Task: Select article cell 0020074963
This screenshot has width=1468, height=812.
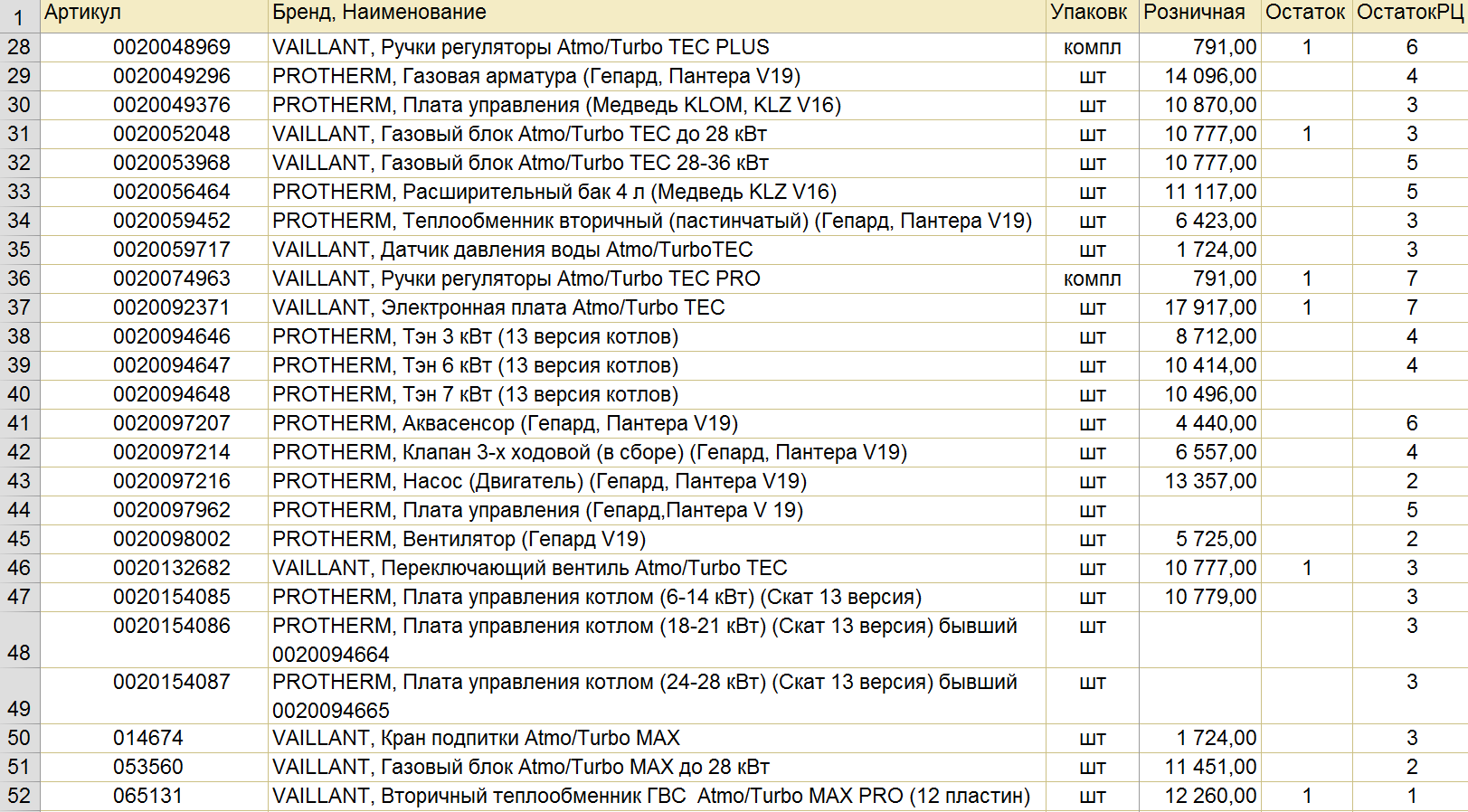Action: coord(154,279)
